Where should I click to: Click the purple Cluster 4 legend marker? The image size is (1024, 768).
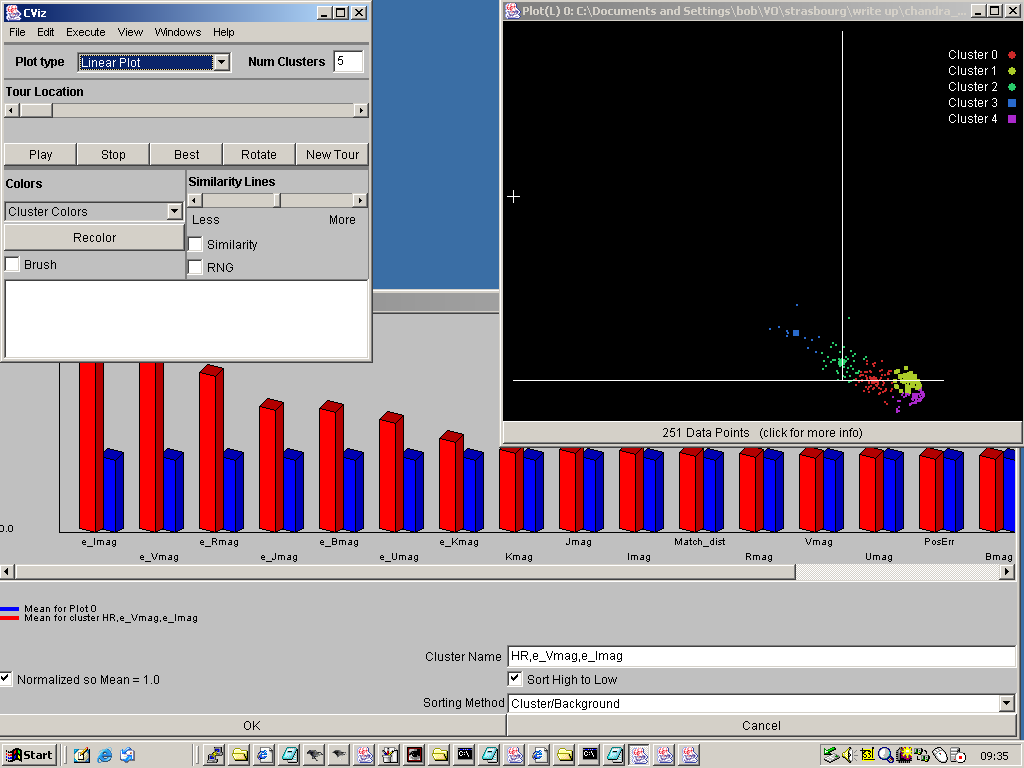point(1012,119)
